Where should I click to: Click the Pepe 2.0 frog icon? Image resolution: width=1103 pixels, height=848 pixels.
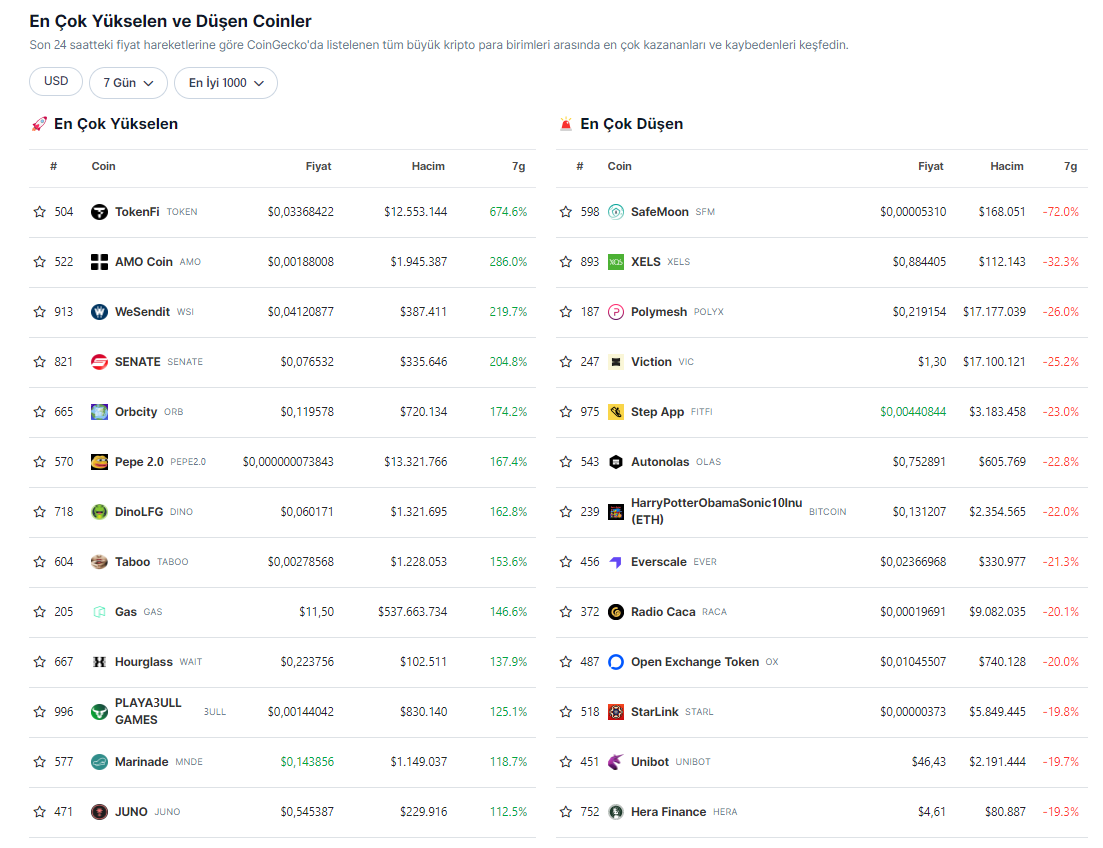tap(99, 462)
